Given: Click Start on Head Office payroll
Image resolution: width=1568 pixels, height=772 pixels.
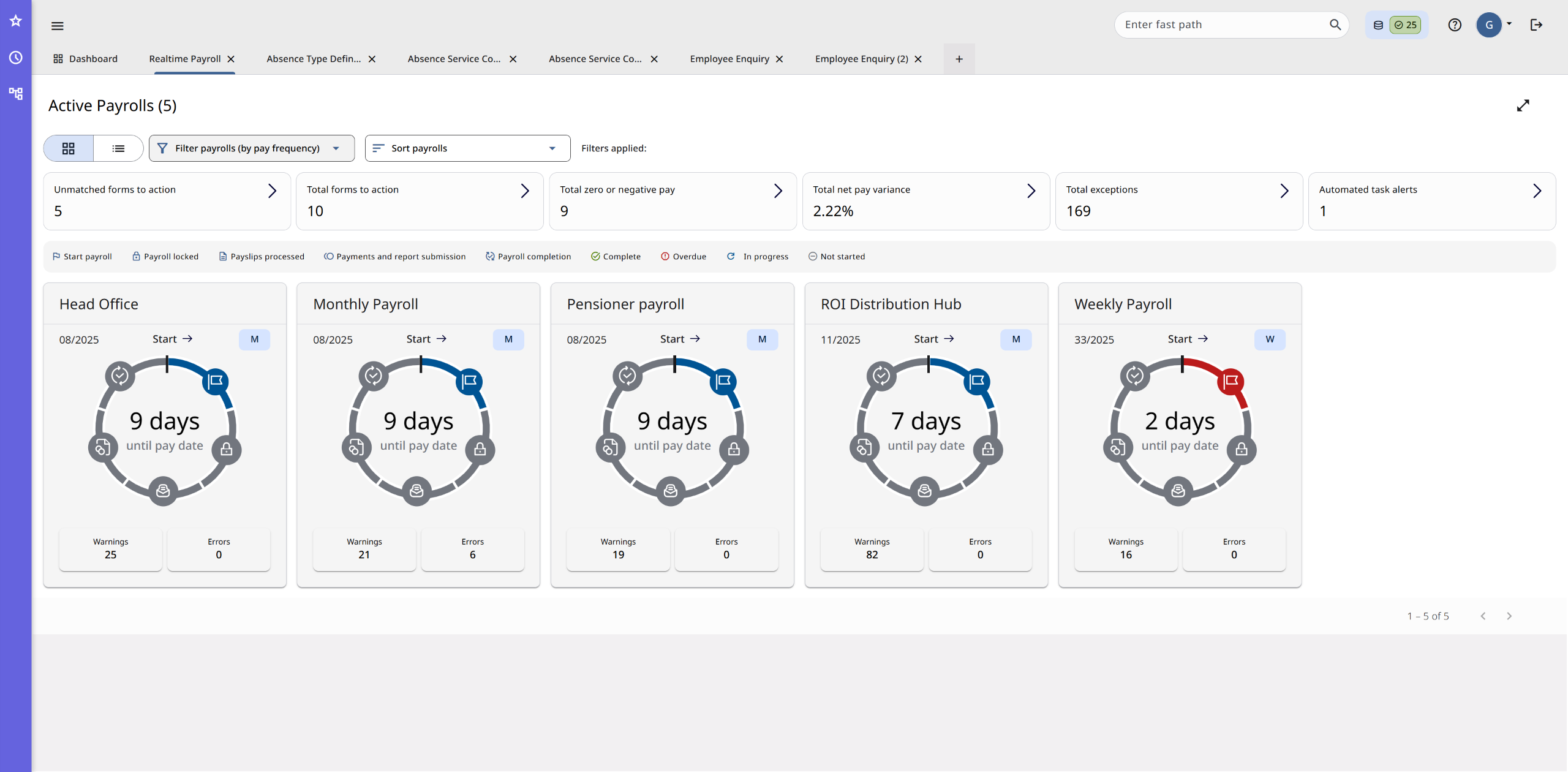Looking at the screenshot, I should [x=172, y=339].
